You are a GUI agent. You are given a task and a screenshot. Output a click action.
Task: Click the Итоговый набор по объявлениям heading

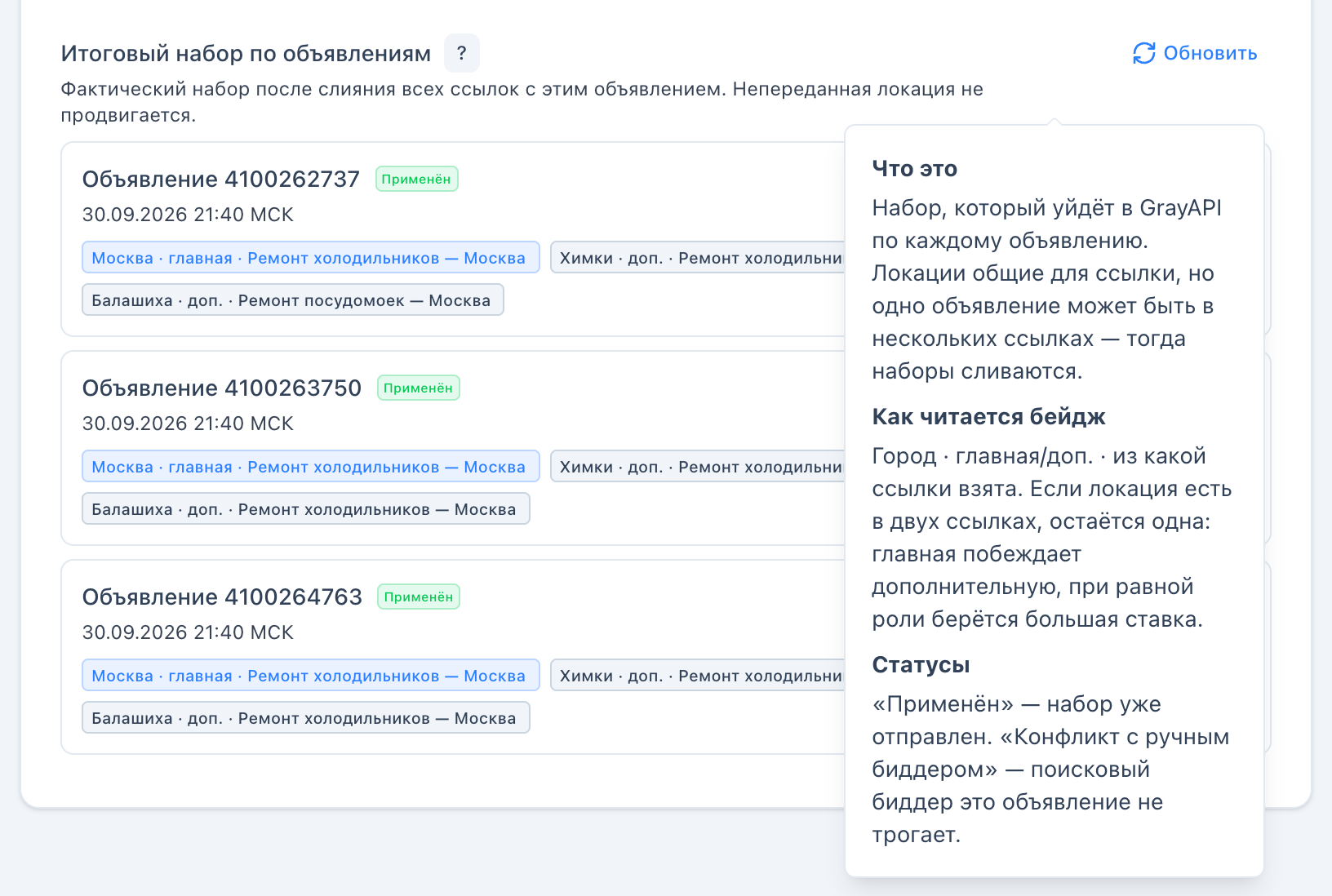click(x=246, y=53)
